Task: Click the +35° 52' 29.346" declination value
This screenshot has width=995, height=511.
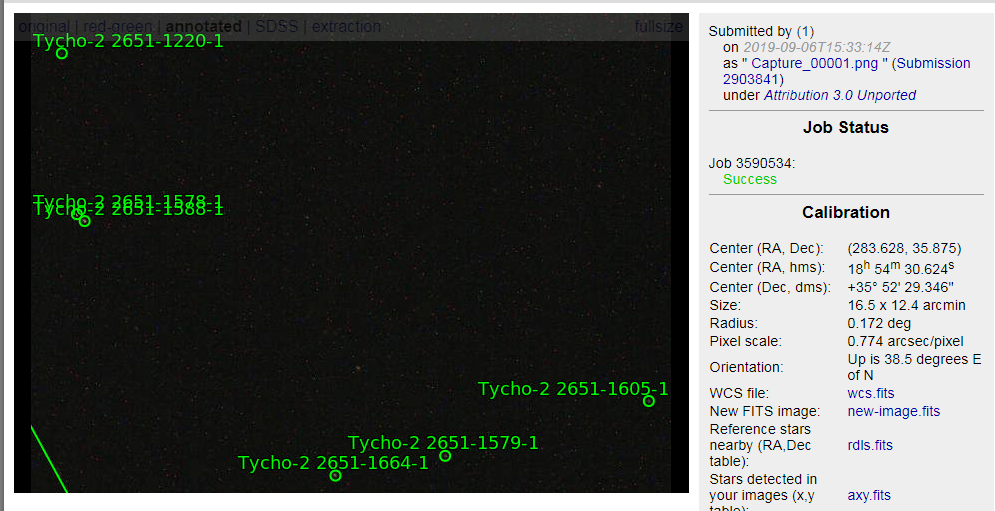Action: [x=900, y=287]
